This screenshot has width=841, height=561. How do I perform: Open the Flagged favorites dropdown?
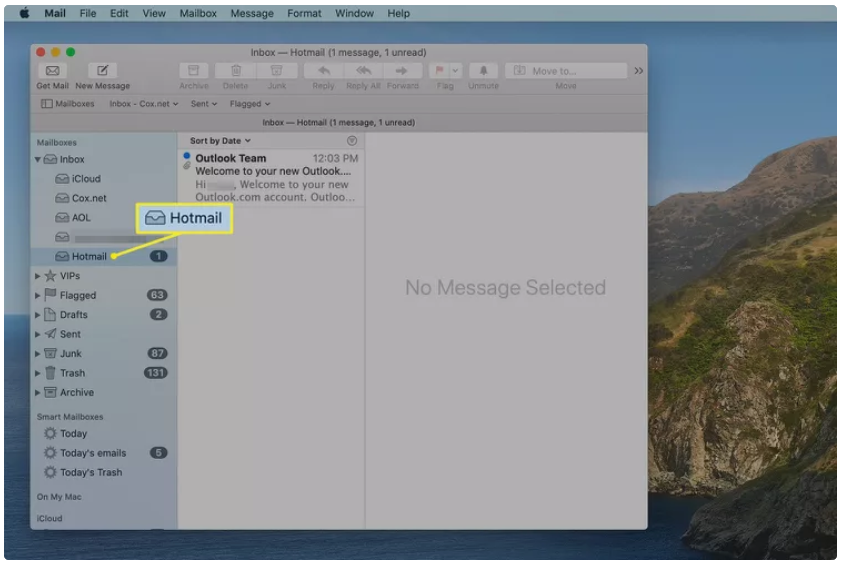250,104
